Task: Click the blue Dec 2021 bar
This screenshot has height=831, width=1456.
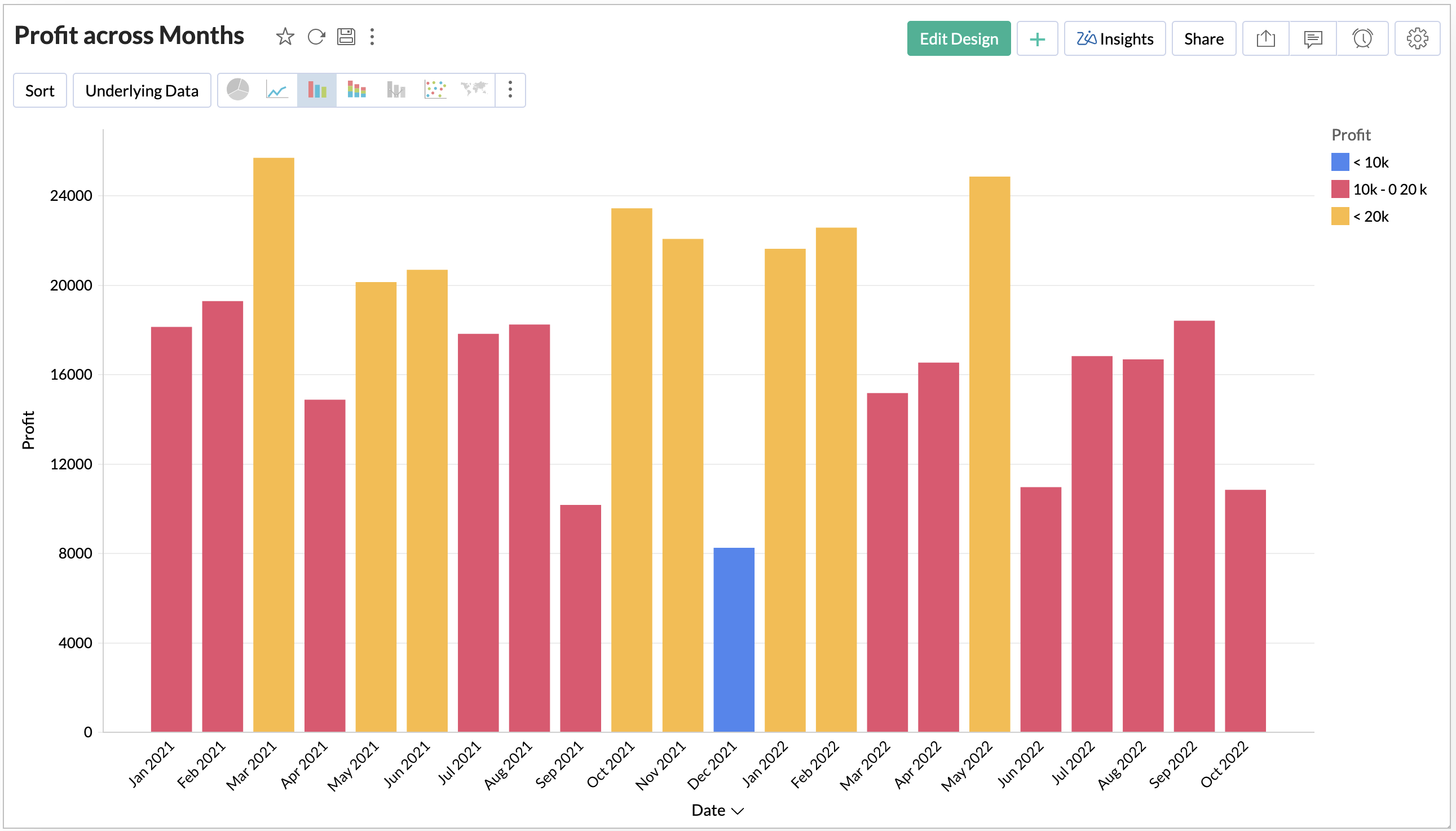Action: coord(734,639)
